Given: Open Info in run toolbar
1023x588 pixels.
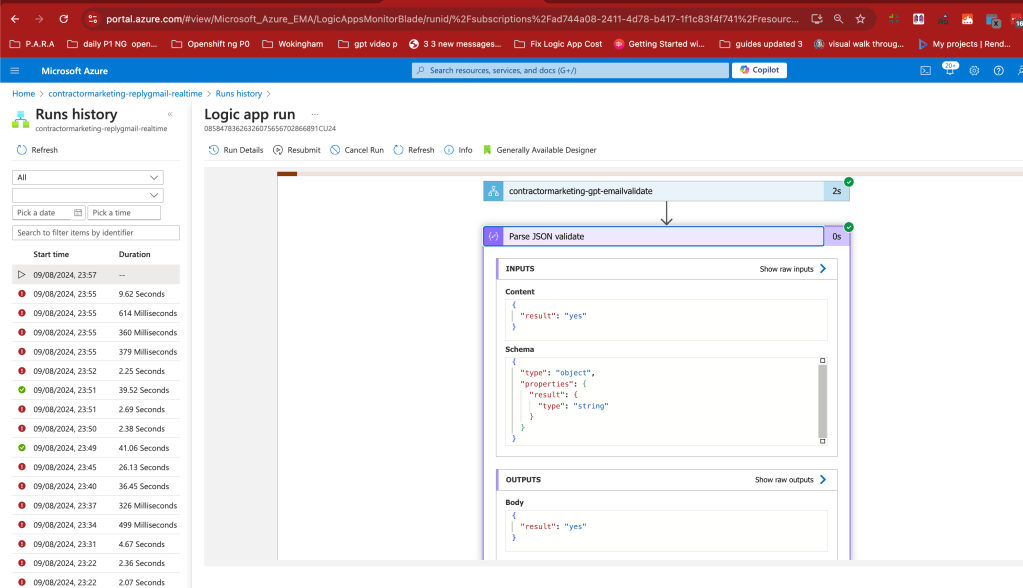Looking at the screenshot, I should point(458,150).
